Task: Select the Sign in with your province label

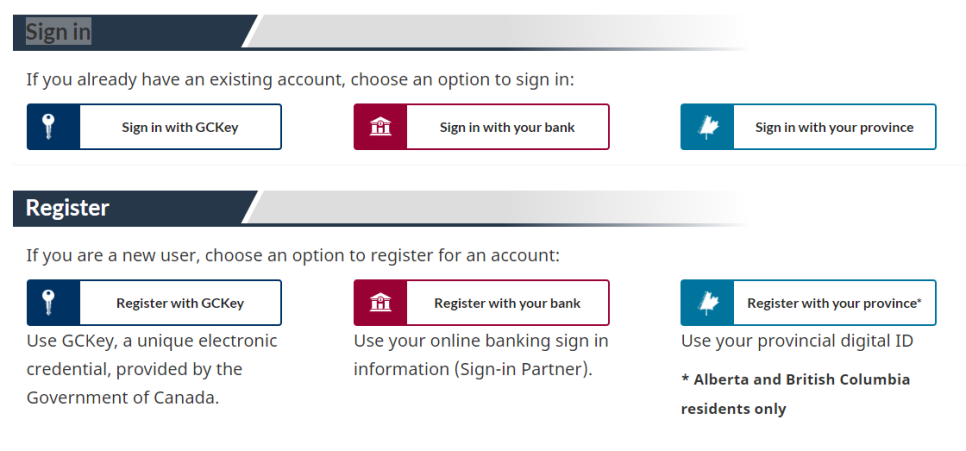Action: [x=834, y=127]
